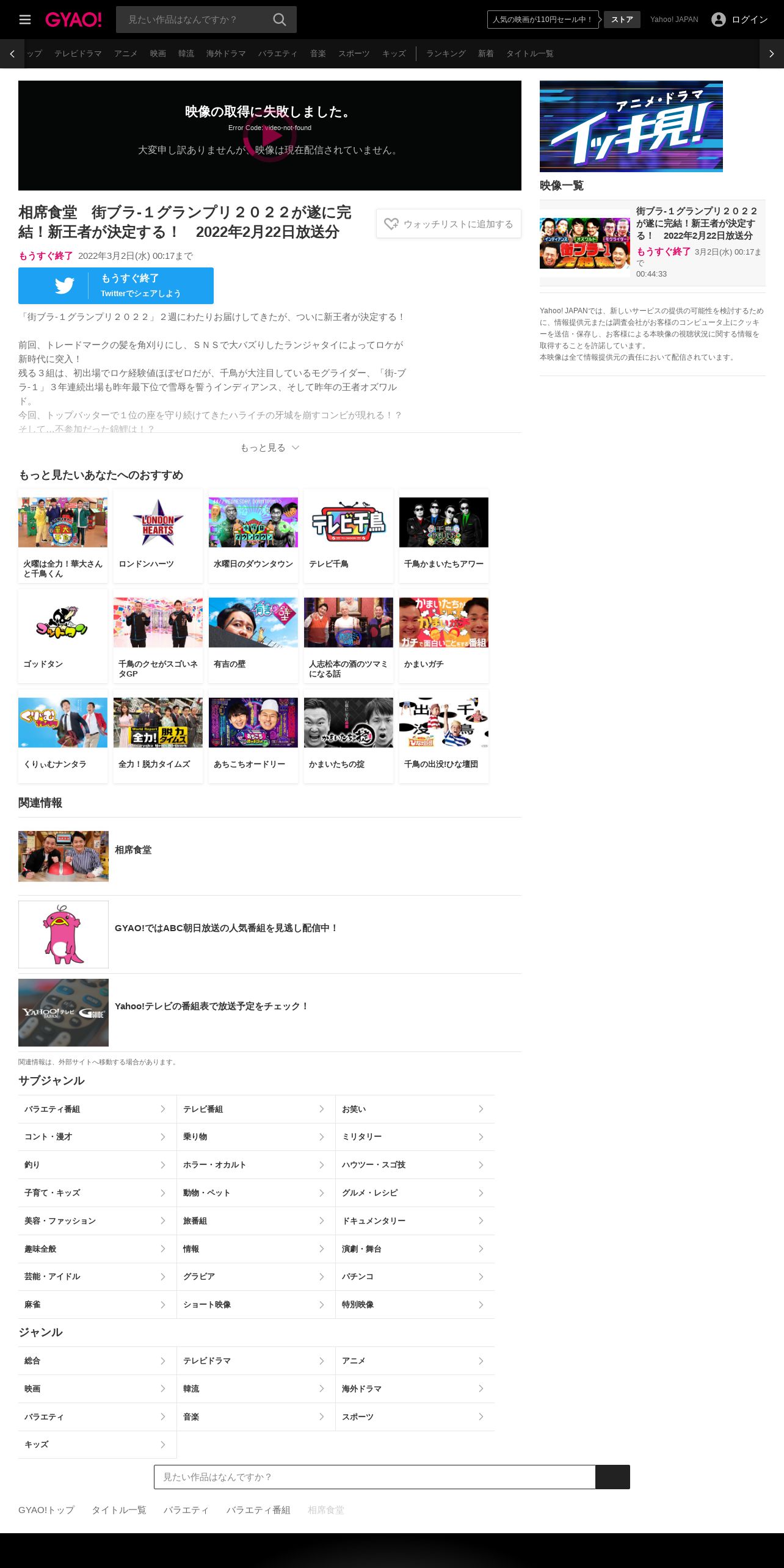
Task: Click the GYAO! logo
Action: [x=73, y=20]
